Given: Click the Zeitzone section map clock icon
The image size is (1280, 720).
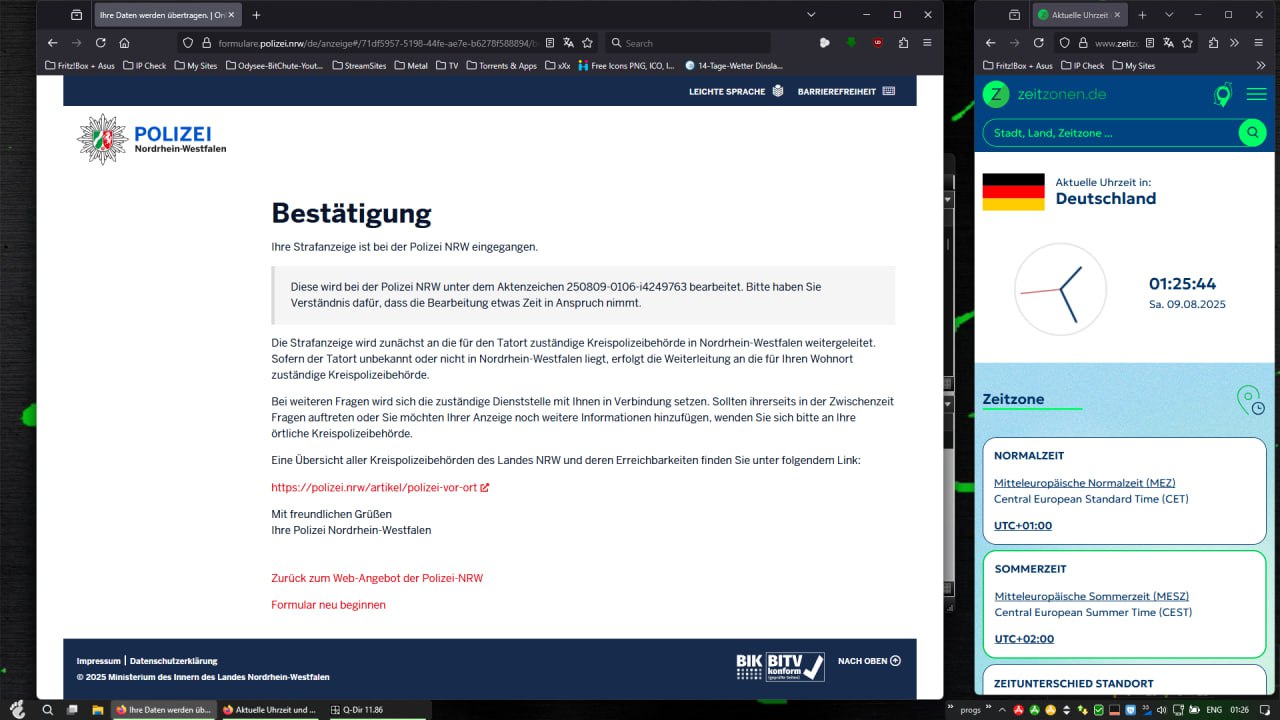Looking at the screenshot, I should pyautogui.click(x=1250, y=400).
